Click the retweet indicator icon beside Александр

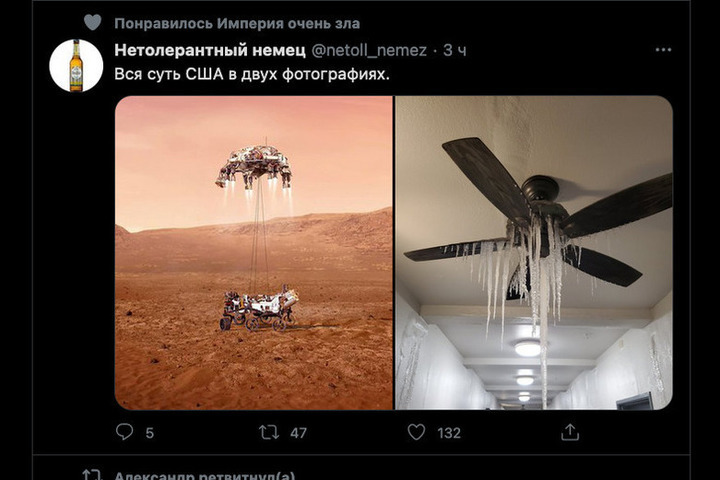pyautogui.click(x=91, y=474)
